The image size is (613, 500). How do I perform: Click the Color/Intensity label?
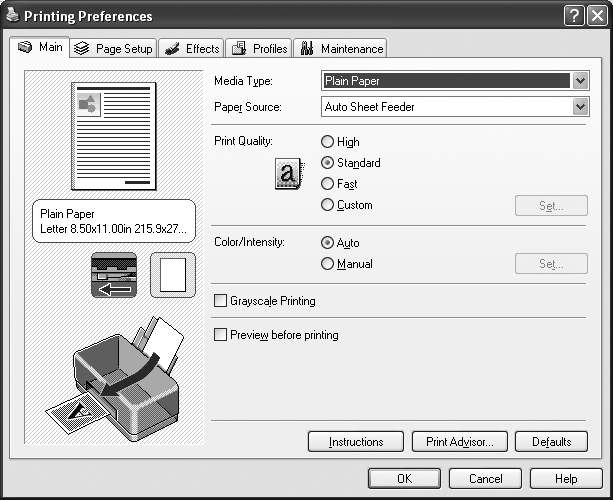coord(249,242)
